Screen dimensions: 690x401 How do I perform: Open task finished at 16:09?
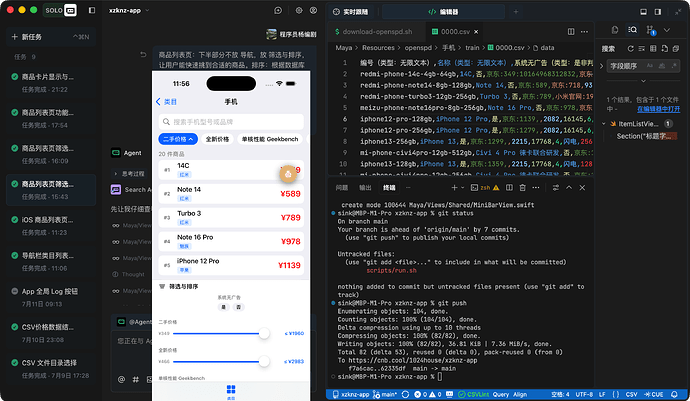pos(51,154)
